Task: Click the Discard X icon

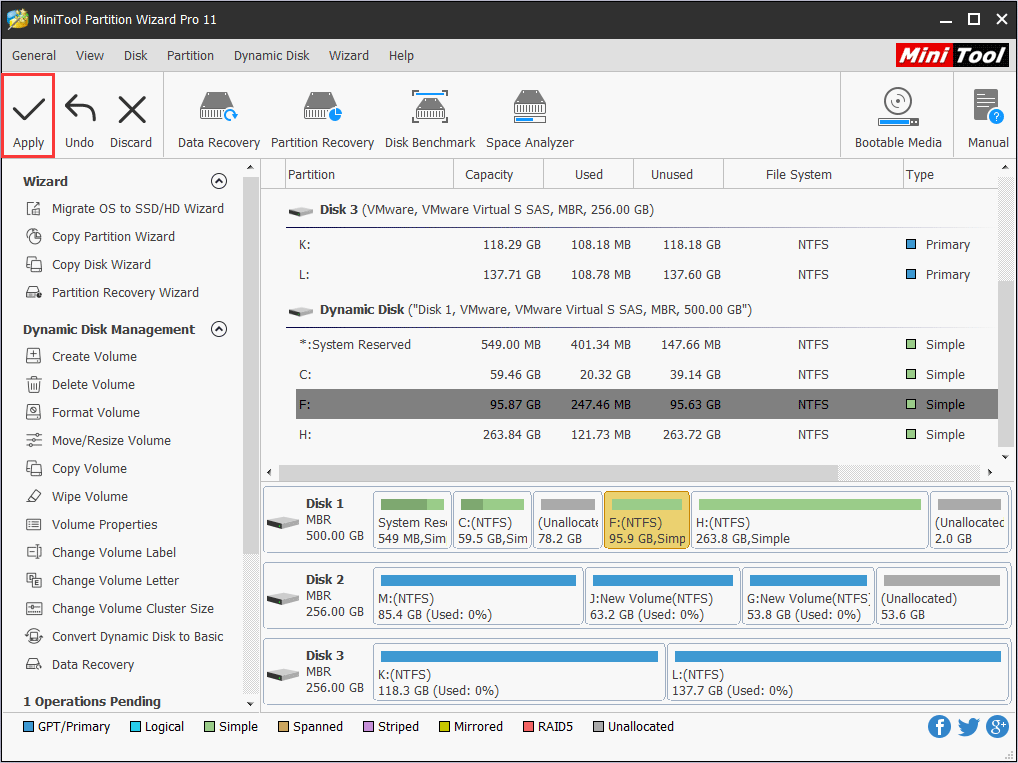Action: coord(132,109)
